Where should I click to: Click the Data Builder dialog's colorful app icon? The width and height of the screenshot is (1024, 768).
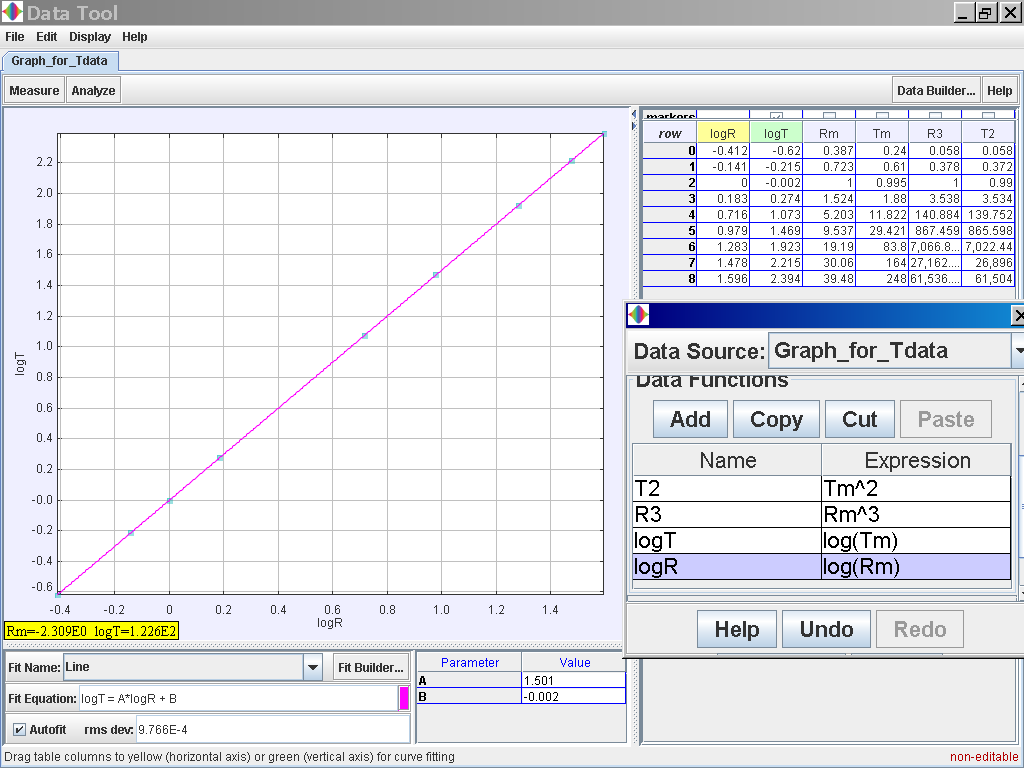[x=638, y=316]
